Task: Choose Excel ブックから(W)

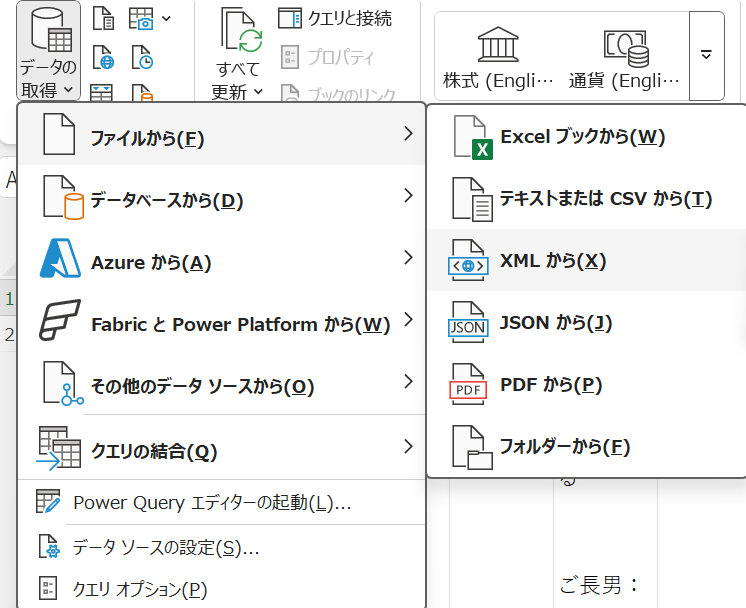Action: 586,137
